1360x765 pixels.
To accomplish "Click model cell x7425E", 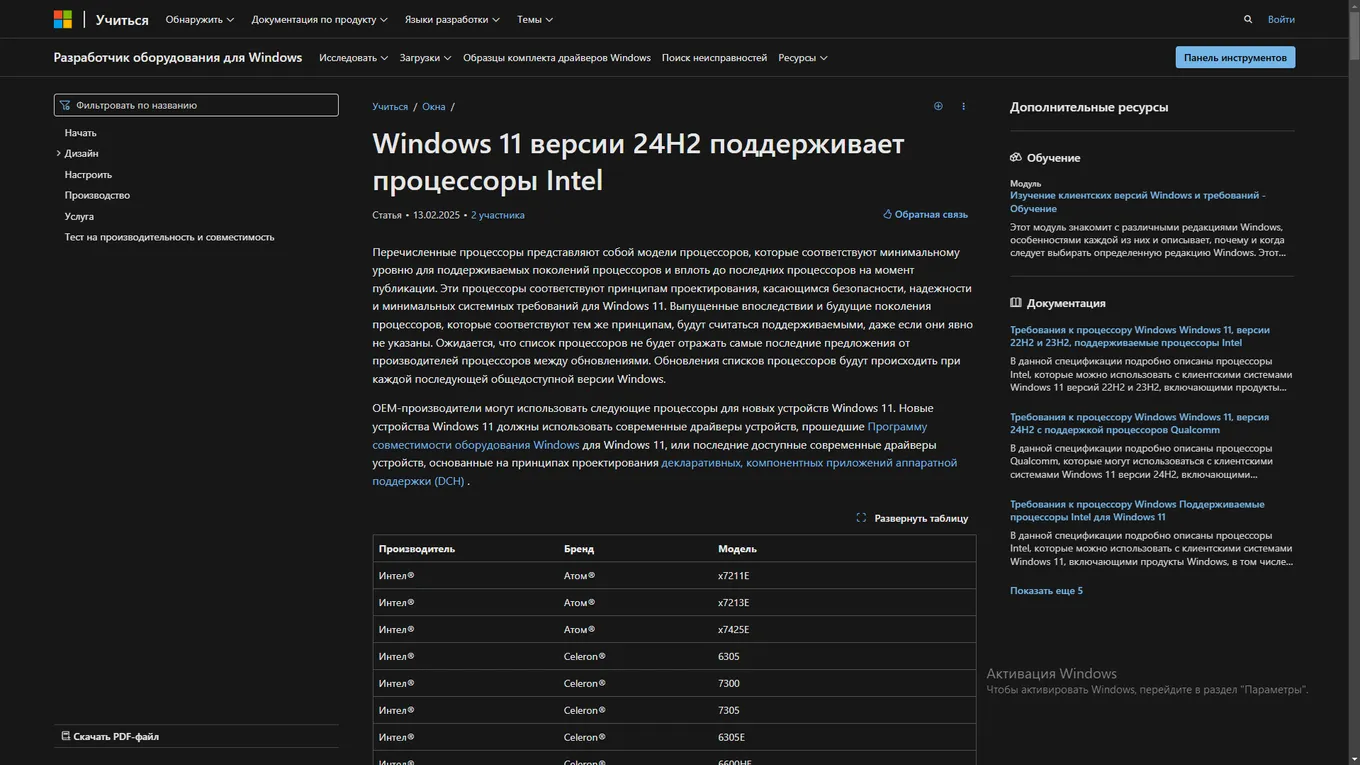I will click(734, 630).
